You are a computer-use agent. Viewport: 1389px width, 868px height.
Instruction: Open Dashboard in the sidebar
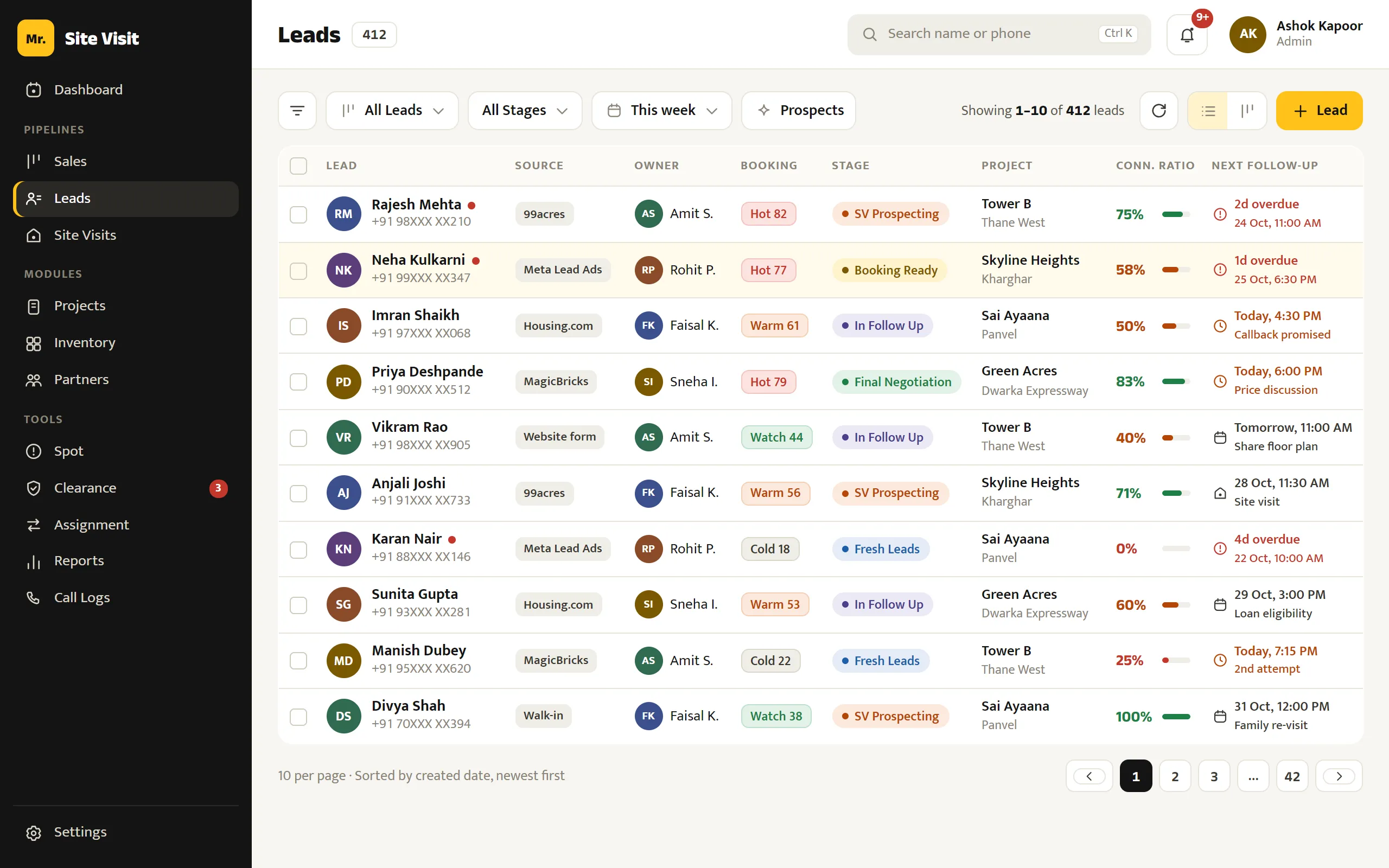(x=126, y=90)
